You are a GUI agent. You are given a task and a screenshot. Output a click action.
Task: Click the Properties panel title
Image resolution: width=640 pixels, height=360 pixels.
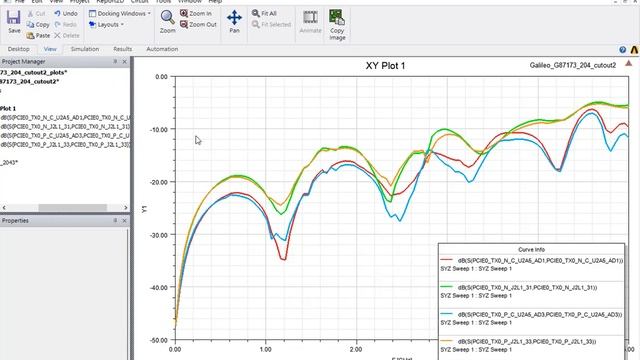pyautogui.click(x=16, y=220)
